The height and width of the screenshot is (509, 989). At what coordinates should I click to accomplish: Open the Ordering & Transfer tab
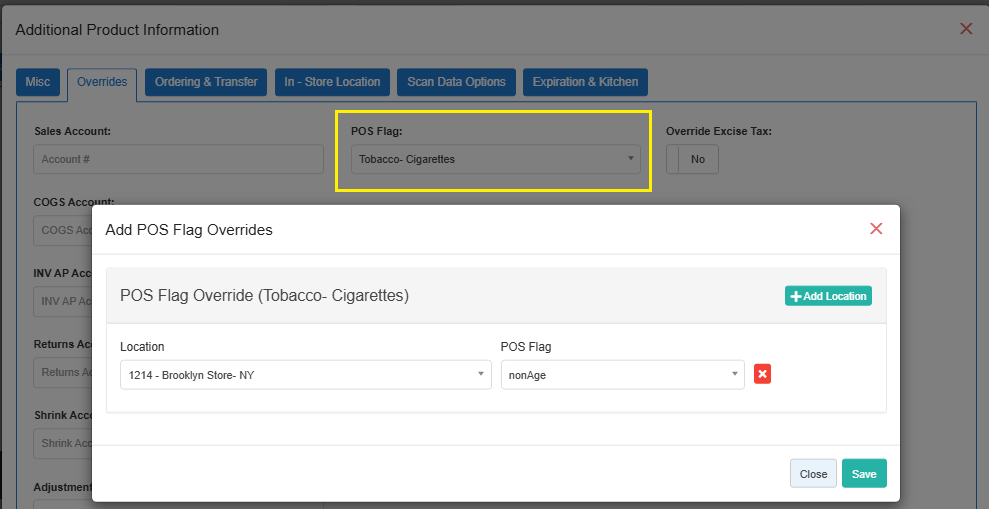pyautogui.click(x=205, y=82)
